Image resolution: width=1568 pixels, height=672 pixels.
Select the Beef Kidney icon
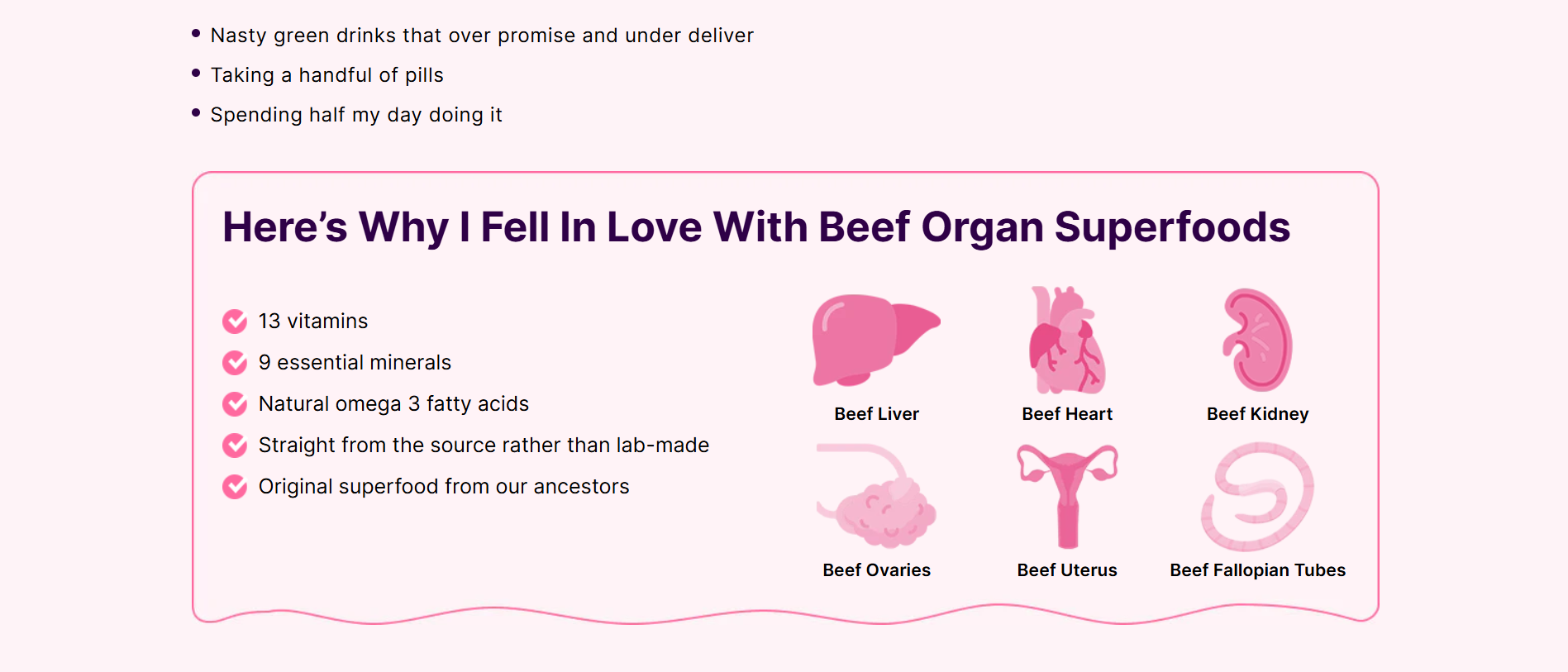tap(1257, 340)
